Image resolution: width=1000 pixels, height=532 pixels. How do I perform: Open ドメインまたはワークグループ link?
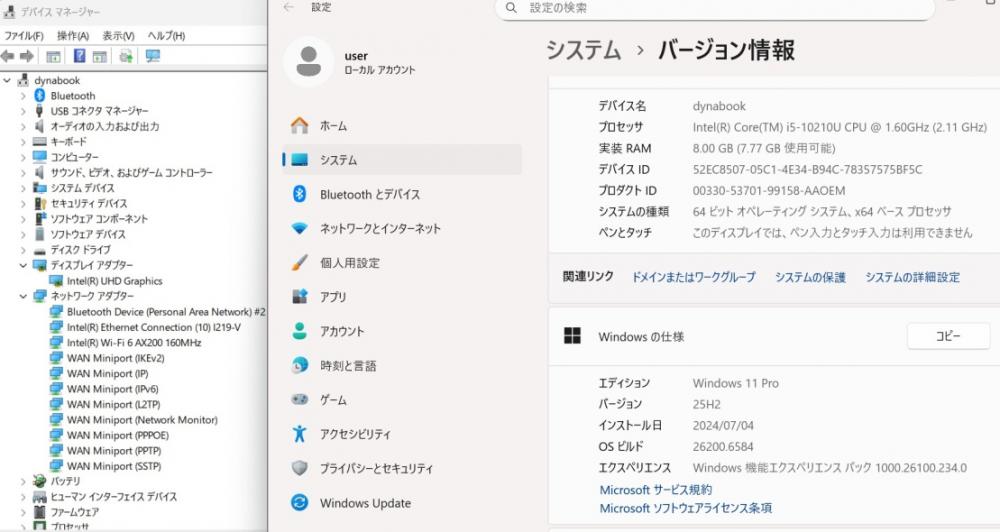[693, 277]
